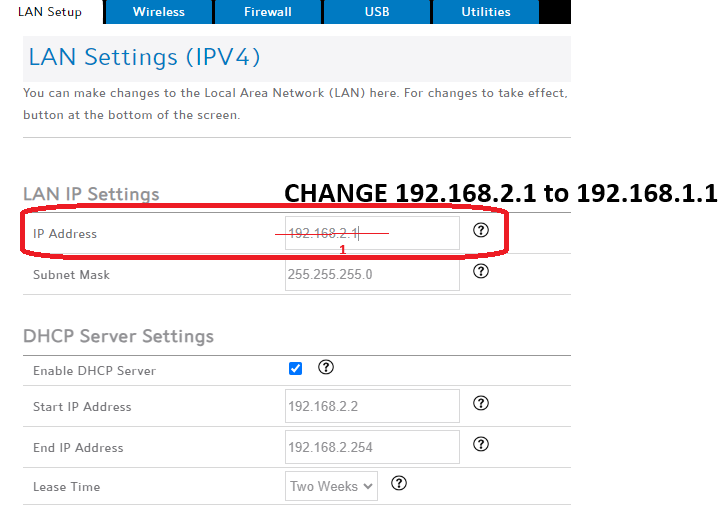Screen dimensions: 725x512
Task: Click the Start IP Address field
Action: click(x=372, y=406)
